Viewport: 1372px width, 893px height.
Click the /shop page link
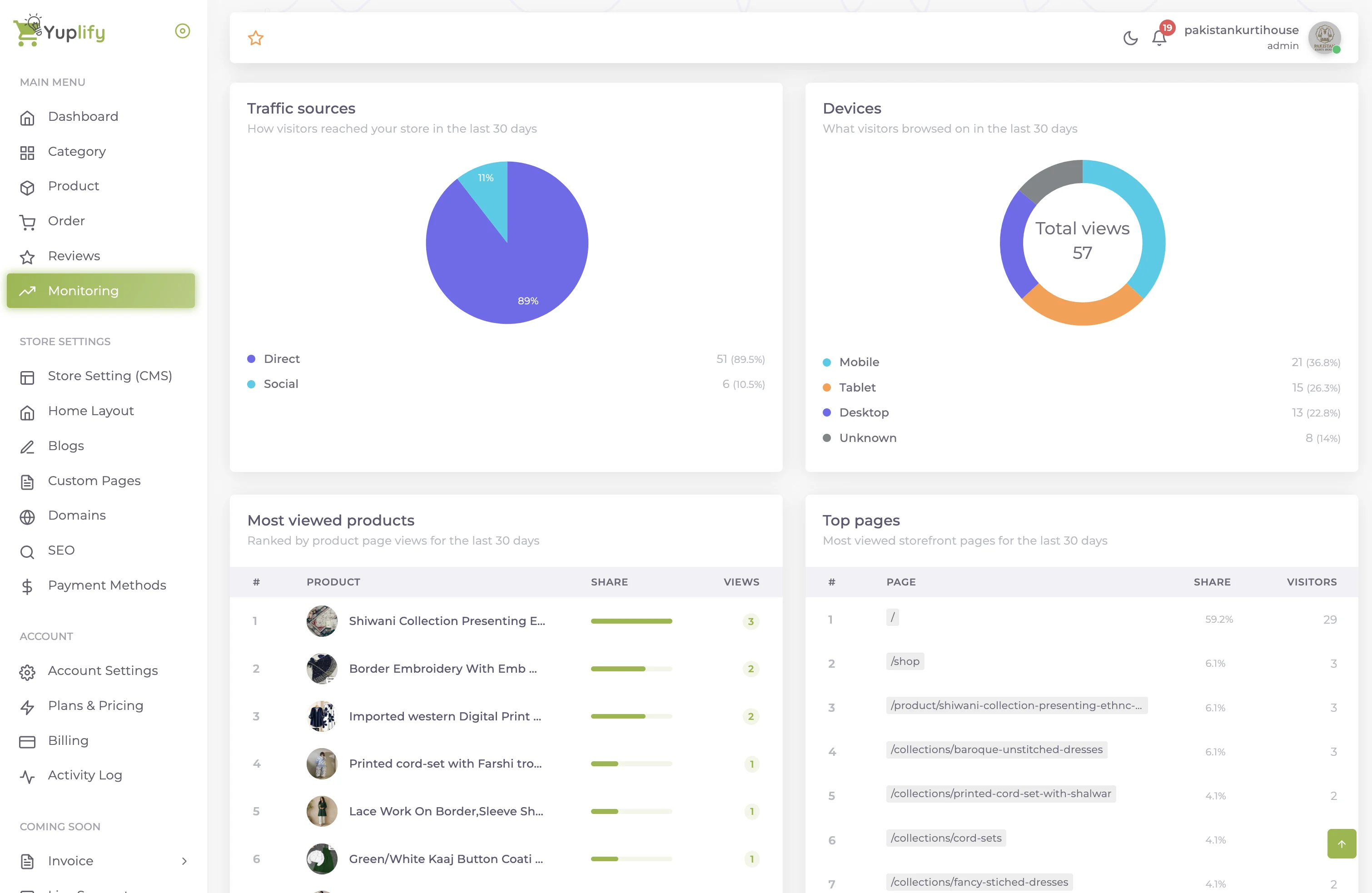(905, 661)
